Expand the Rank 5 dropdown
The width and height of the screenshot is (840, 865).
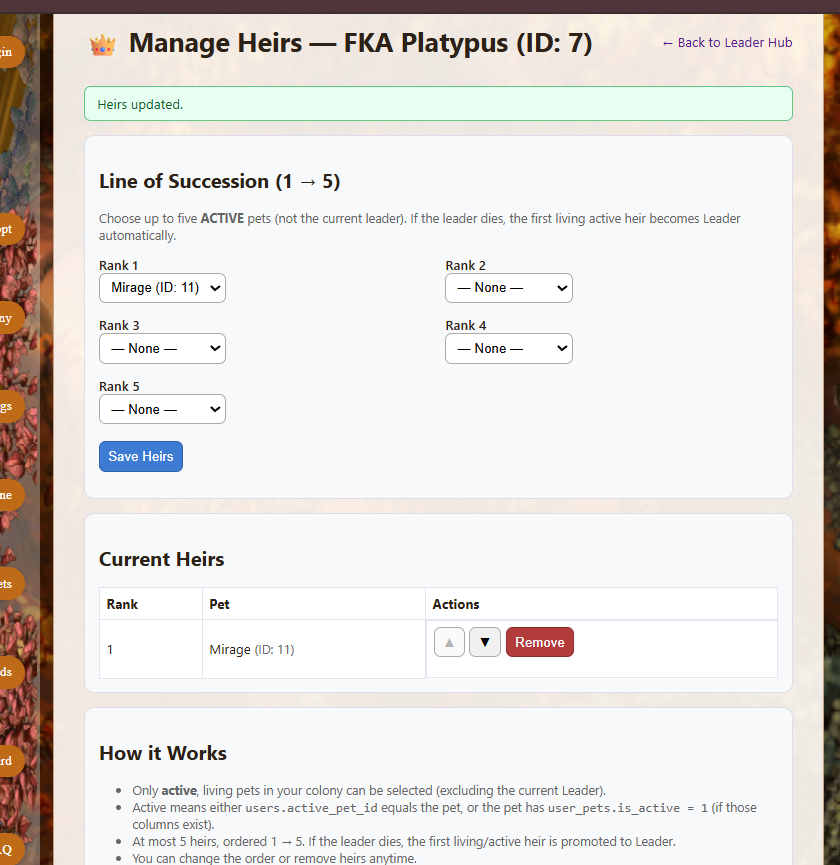[162, 409]
